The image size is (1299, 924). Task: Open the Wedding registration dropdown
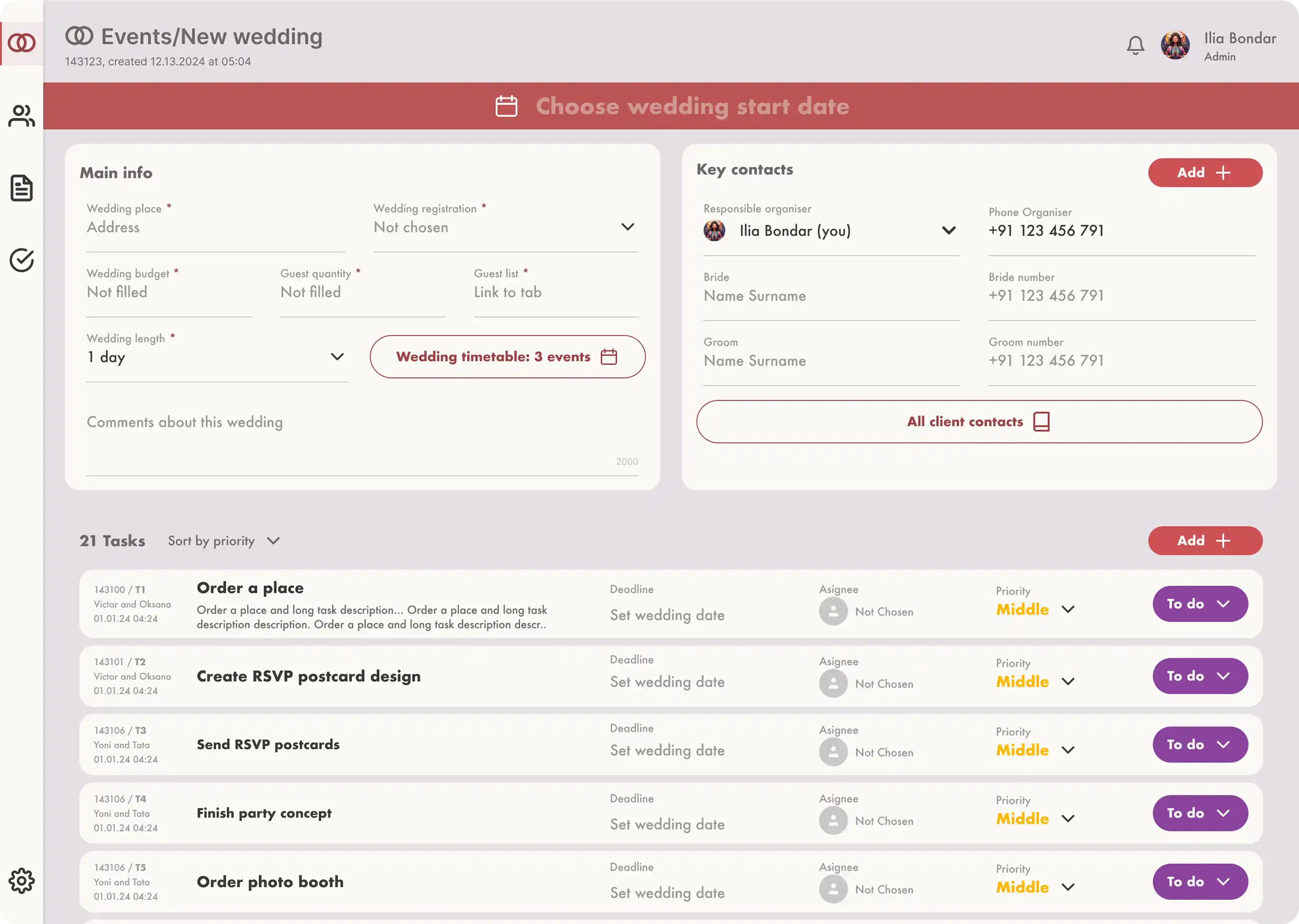pyautogui.click(x=628, y=227)
